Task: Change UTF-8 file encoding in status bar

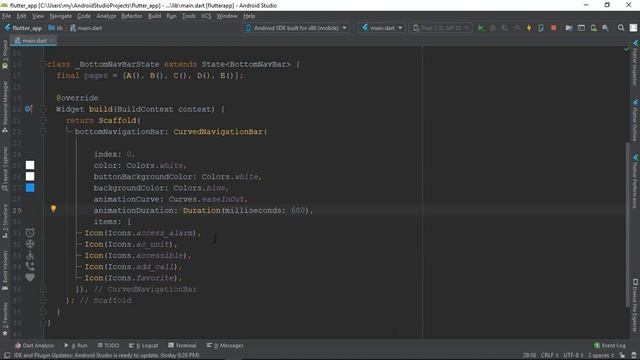Action: (573, 355)
